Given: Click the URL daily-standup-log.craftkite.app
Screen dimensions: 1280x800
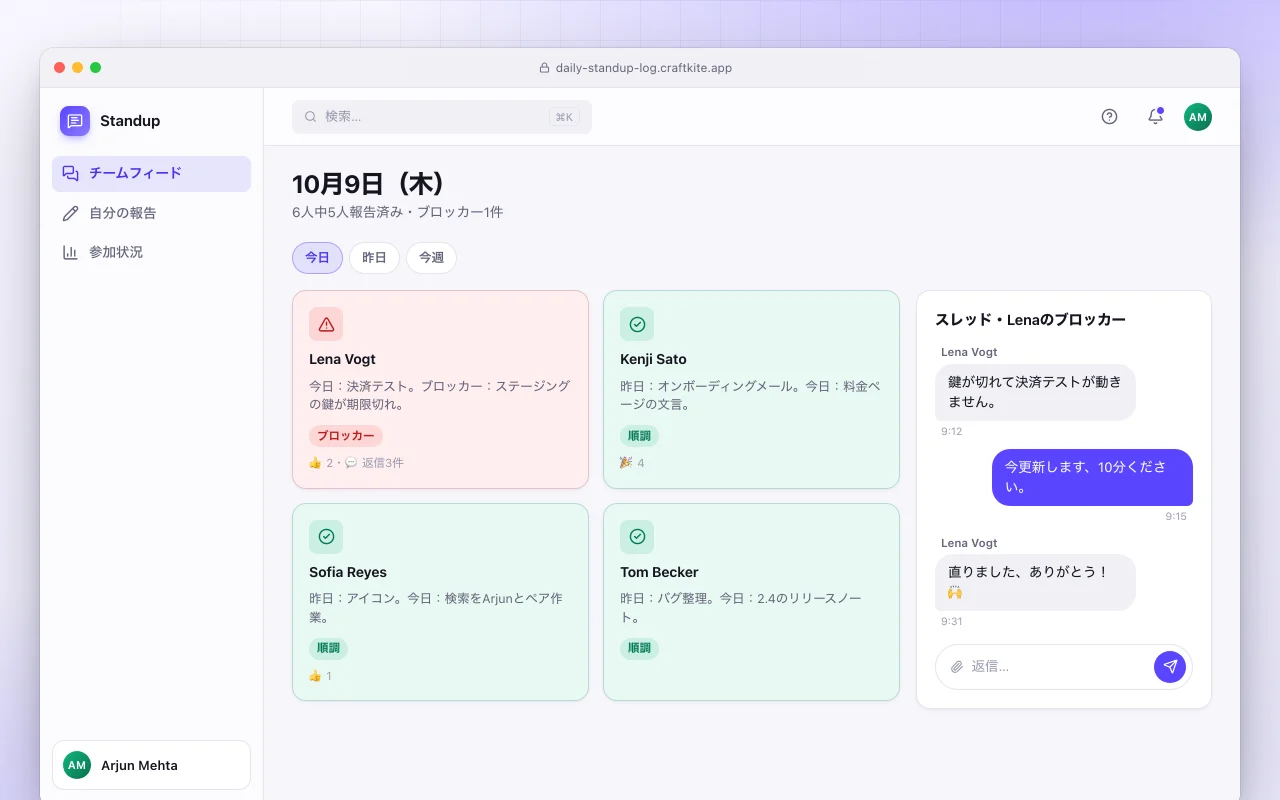Looking at the screenshot, I should pos(644,68).
